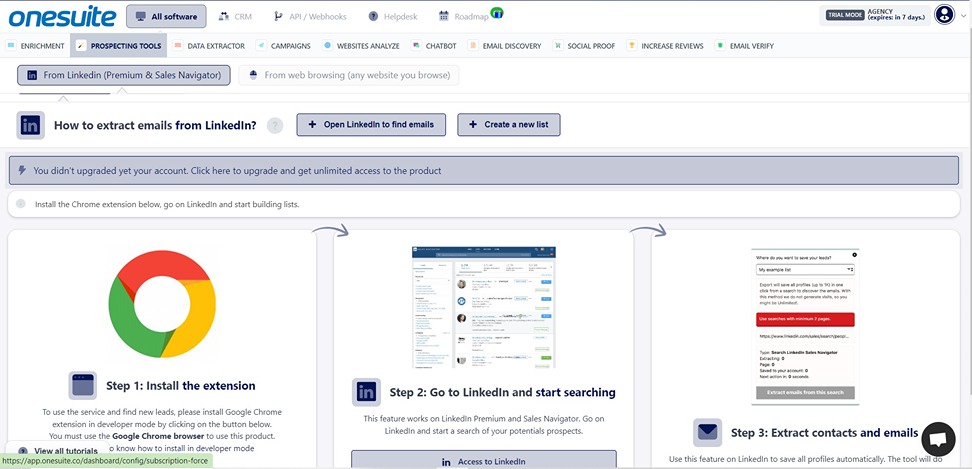Select From Linkedin (Premium & Sales Navigator)
This screenshot has height=469, width=972.
tap(124, 76)
